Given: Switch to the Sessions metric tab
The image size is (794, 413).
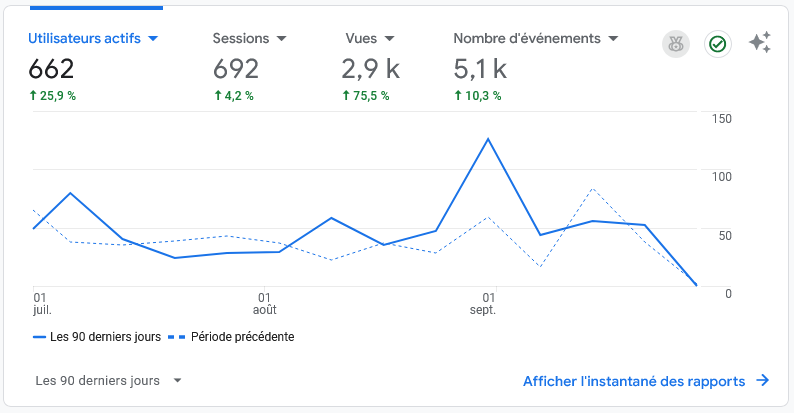Looking at the screenshot, I should point(241,39).
